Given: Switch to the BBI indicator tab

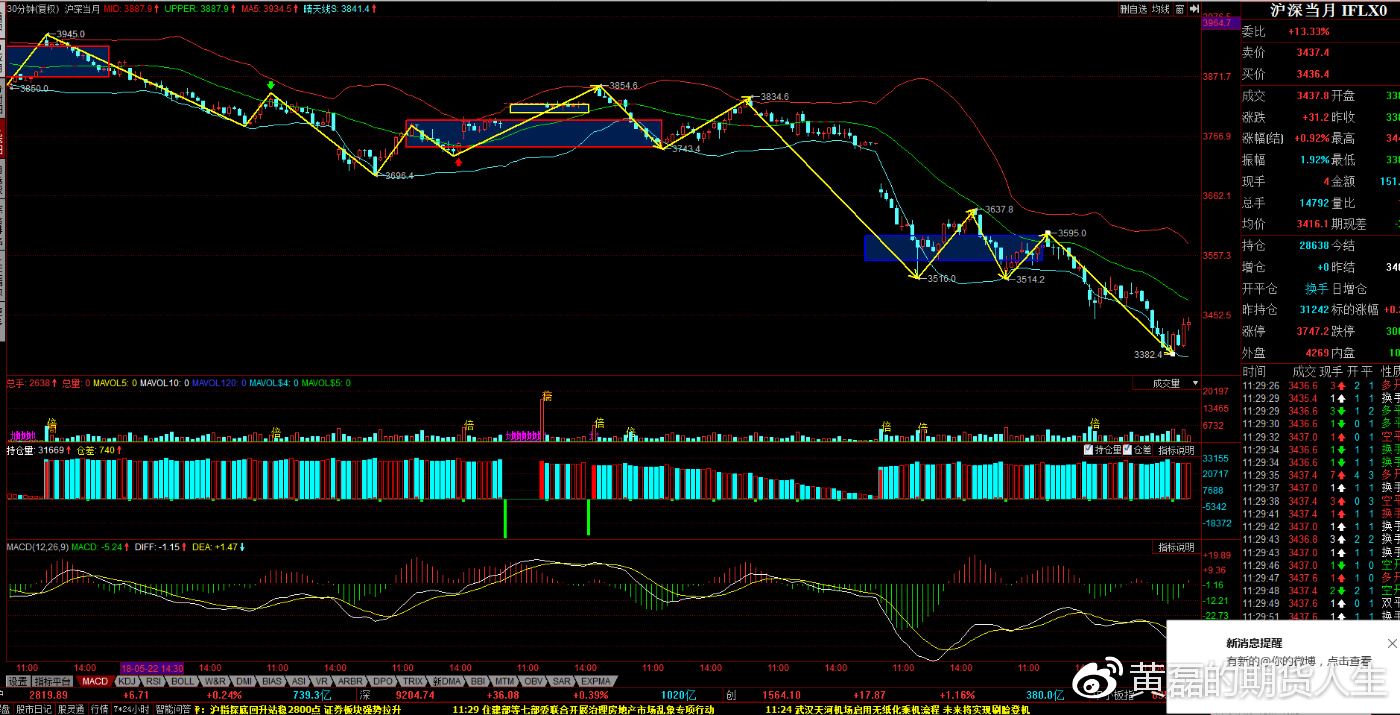Looking at the screenshot, I should (x=480, y=681).
